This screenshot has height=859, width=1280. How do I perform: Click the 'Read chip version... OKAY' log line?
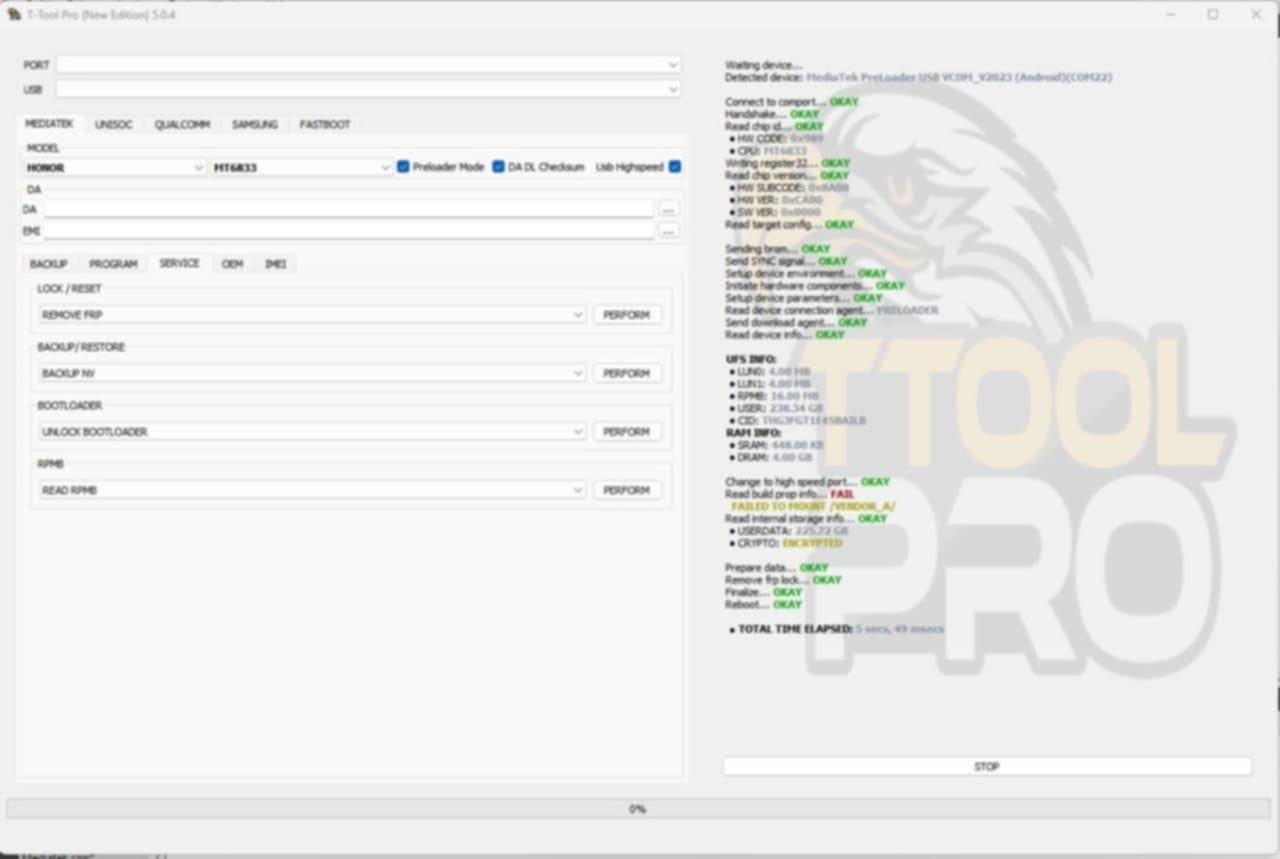point(787,175)
